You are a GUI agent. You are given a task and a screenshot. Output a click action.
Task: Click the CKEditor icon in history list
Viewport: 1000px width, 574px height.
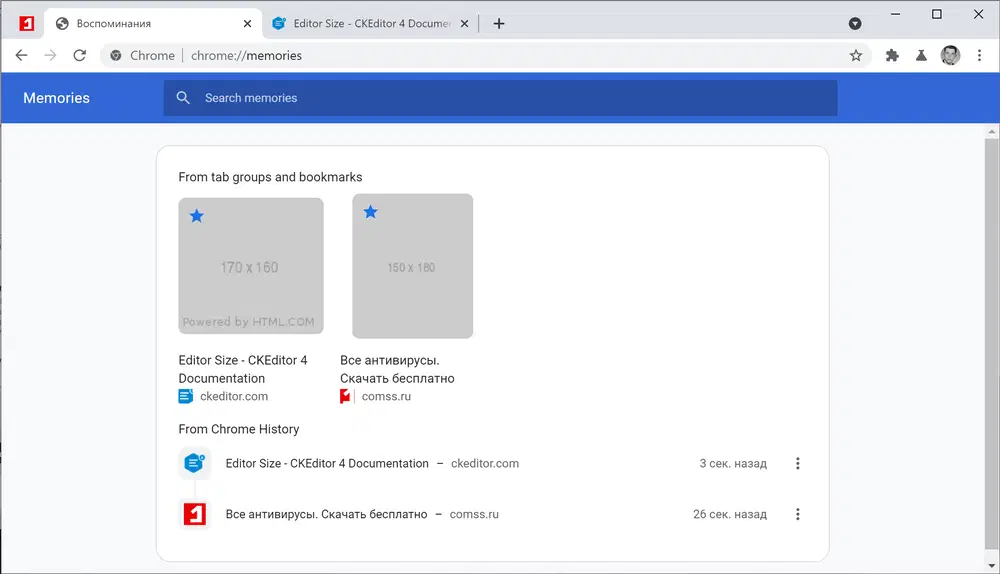195,463
